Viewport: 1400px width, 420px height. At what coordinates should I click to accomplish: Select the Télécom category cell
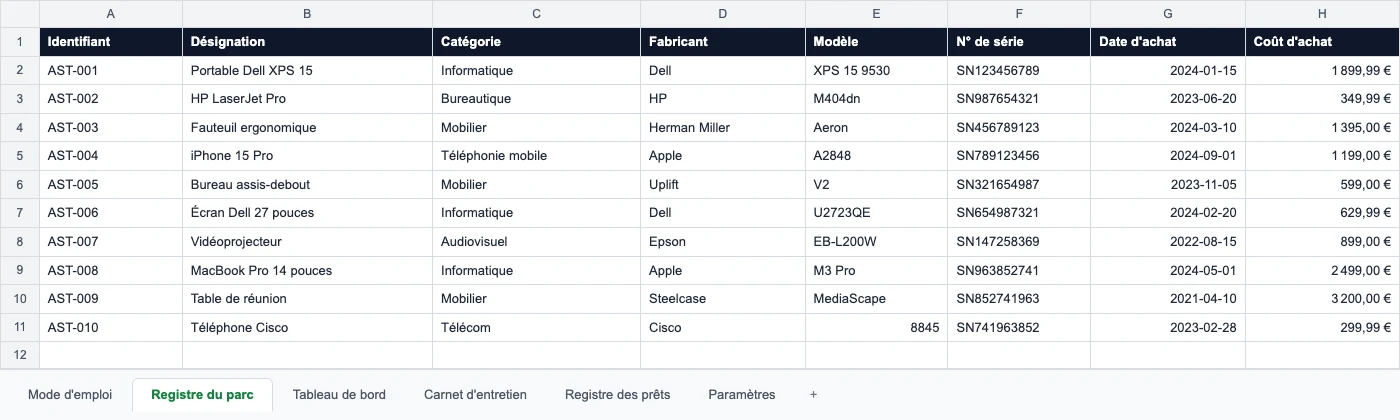537,327
